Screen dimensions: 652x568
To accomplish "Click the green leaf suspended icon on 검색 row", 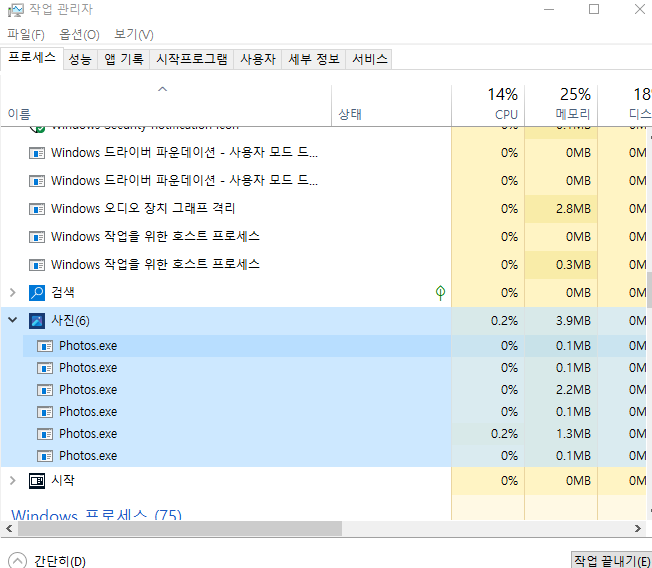I will (x=440, y=293).
